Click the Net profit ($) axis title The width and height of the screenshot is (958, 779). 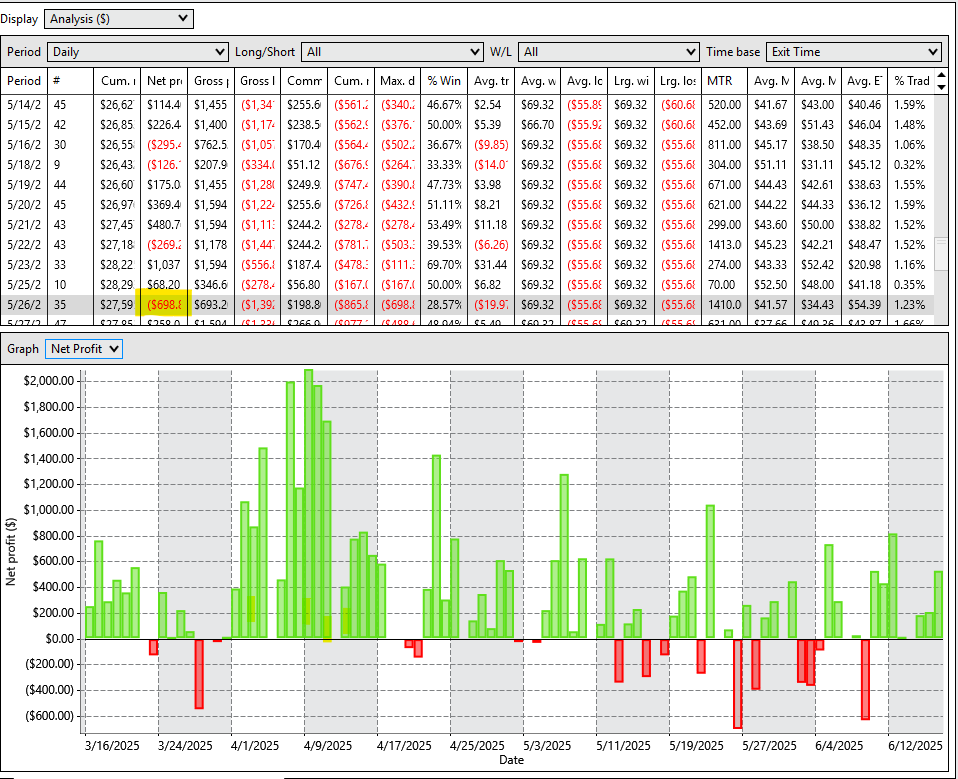pyautogui.click(x=11, y=552)
